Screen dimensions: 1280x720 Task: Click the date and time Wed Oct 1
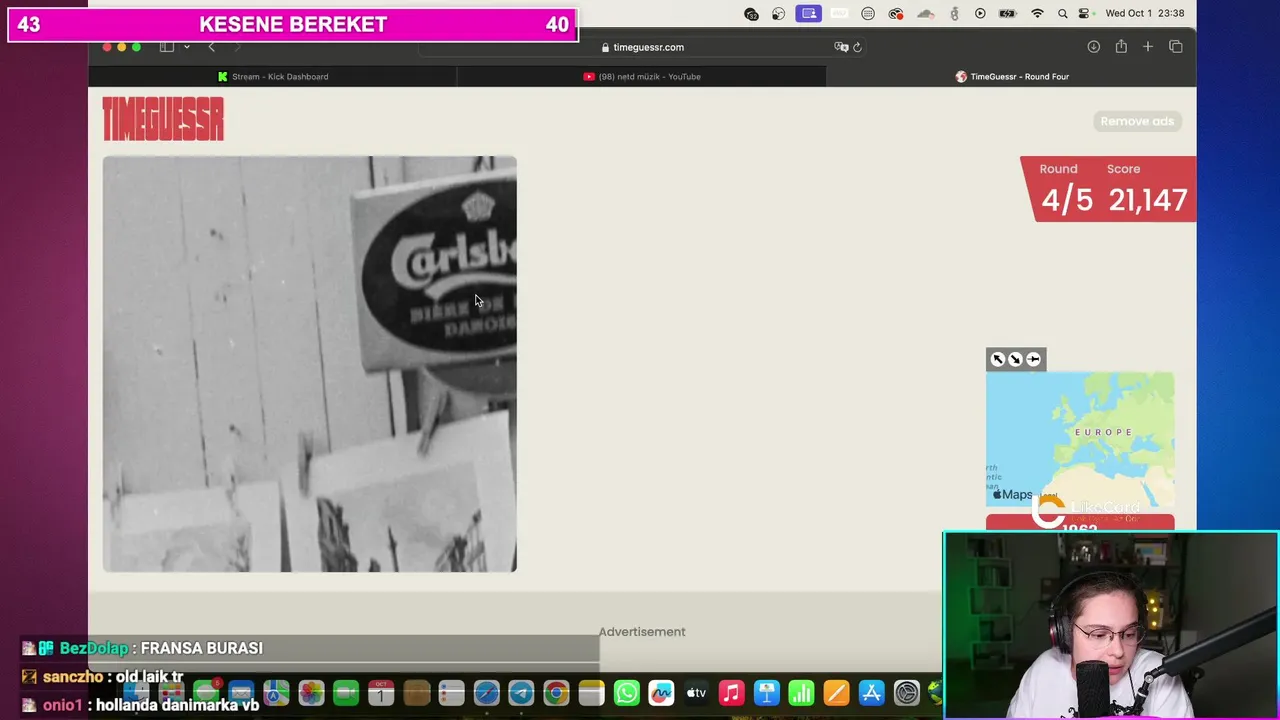pos(1145,13)
